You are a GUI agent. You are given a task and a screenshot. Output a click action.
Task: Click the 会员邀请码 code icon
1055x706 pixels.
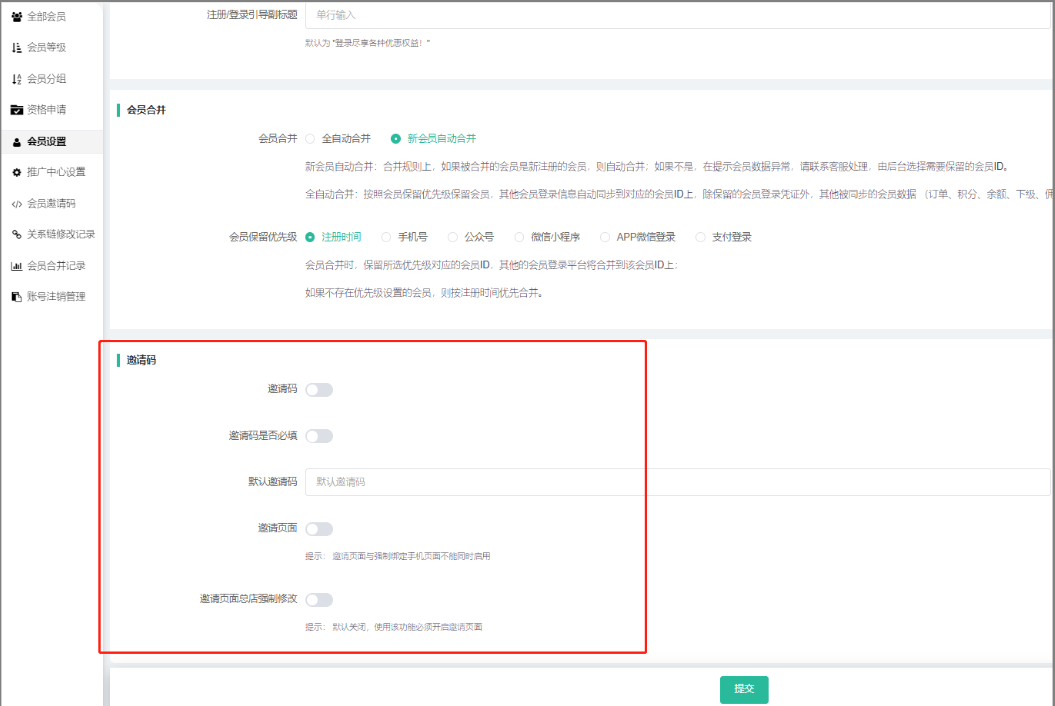[x=16, y=203]
